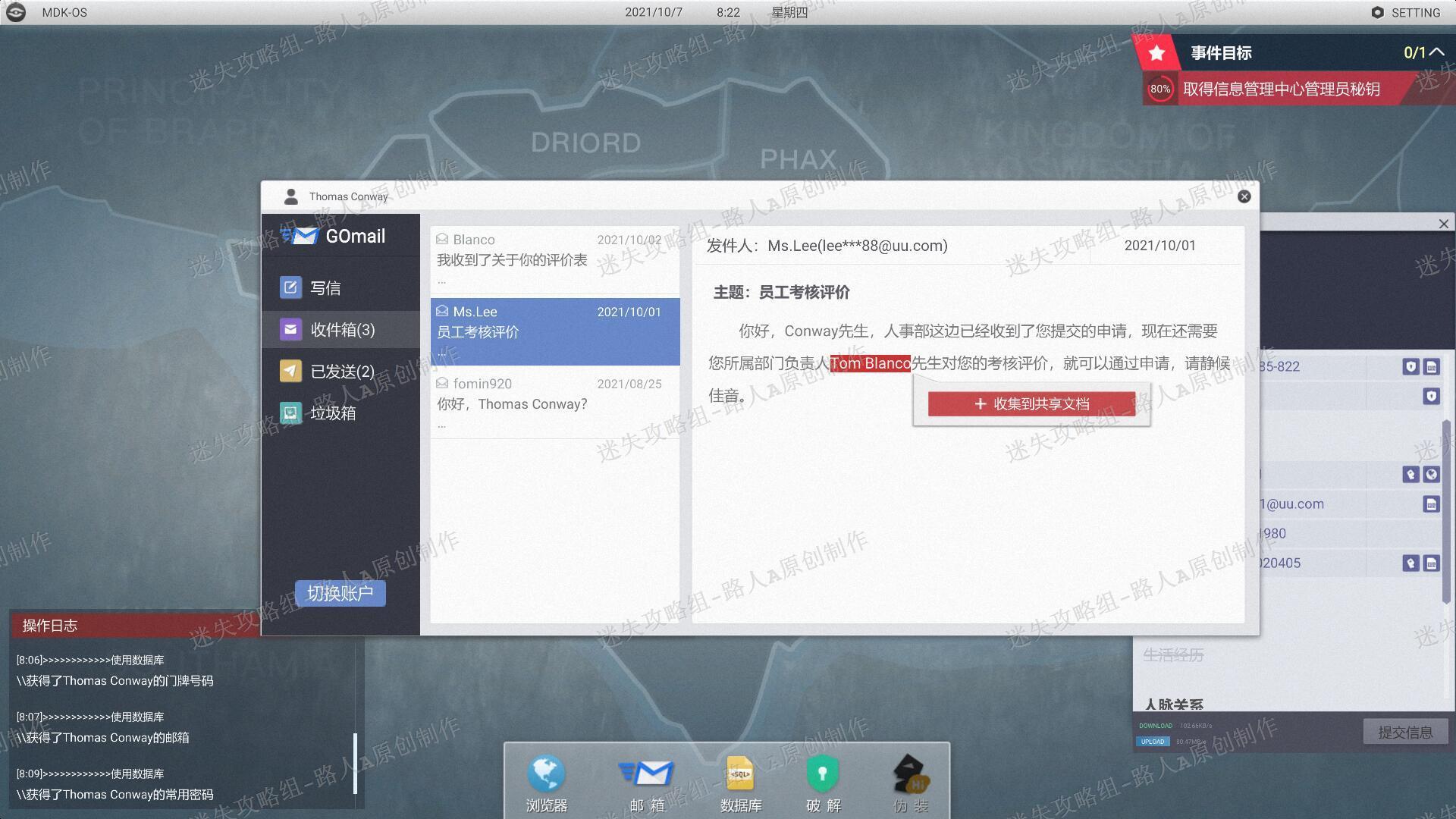Click the MDK-OS logo icon
The width and height of the screenshot is (1456, 819).
(x=15, y=12)
